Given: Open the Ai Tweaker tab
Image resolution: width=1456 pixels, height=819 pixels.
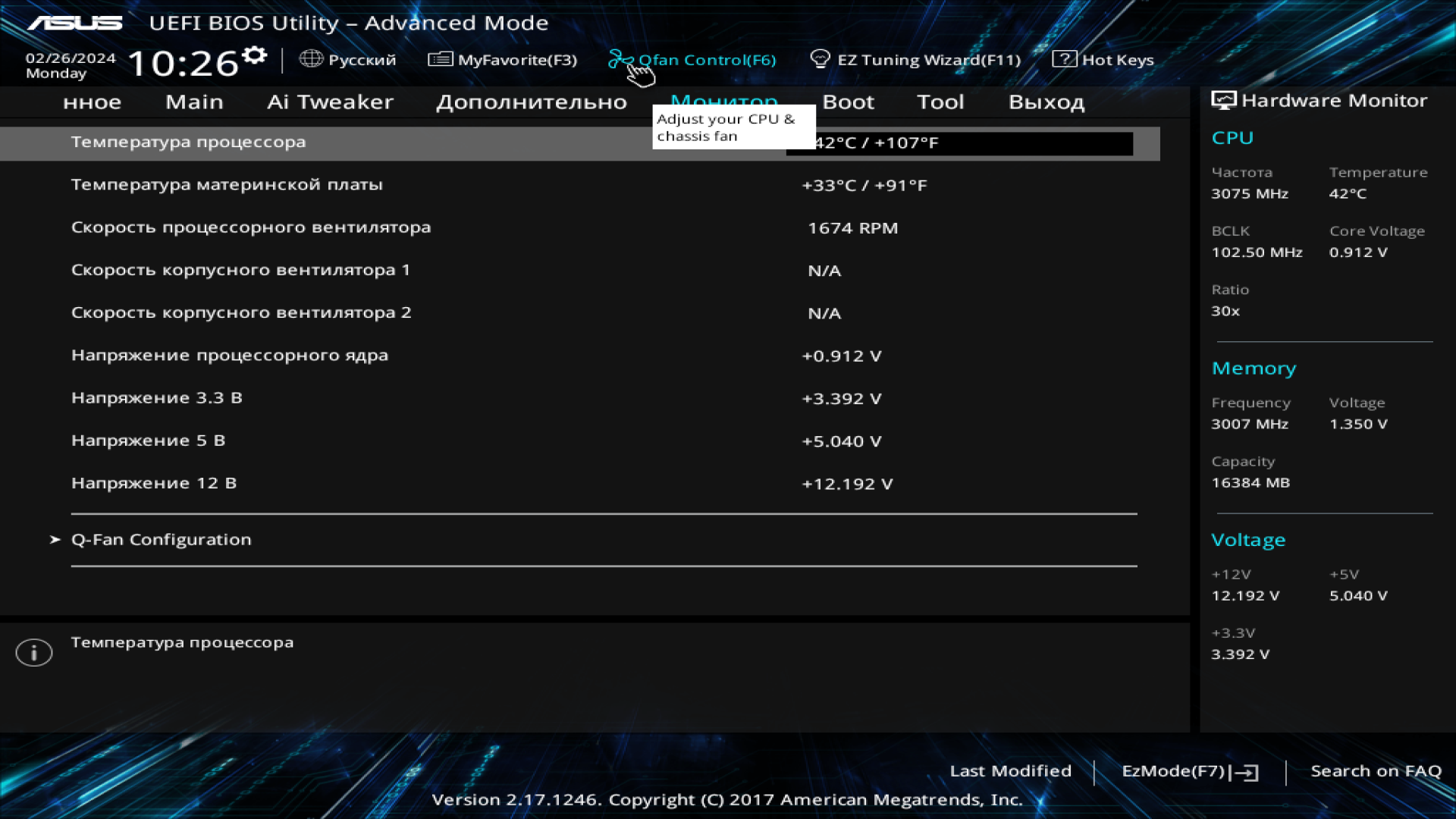Looking at the screenshot, I should [330, 102].
